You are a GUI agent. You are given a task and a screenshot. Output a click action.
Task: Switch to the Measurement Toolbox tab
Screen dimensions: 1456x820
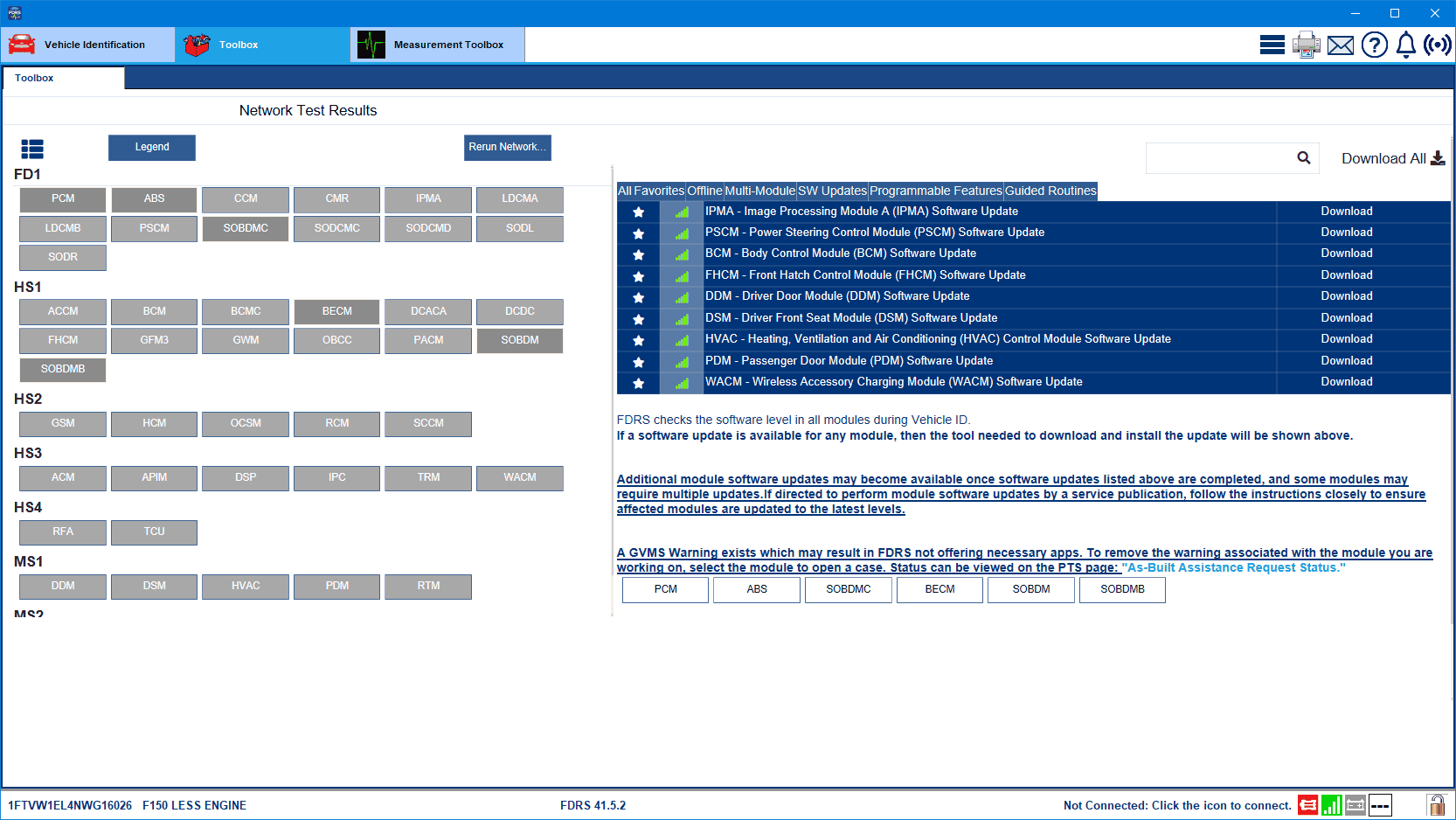pyautogui.click(x=437, y=45)
